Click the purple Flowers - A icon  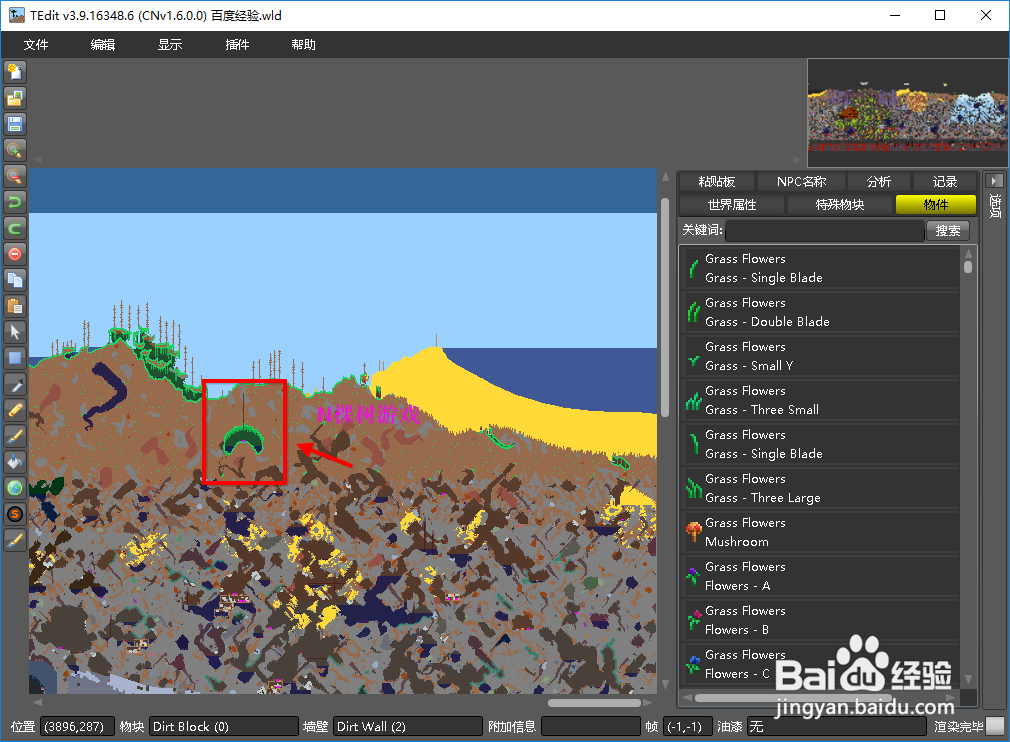(693, 576)
